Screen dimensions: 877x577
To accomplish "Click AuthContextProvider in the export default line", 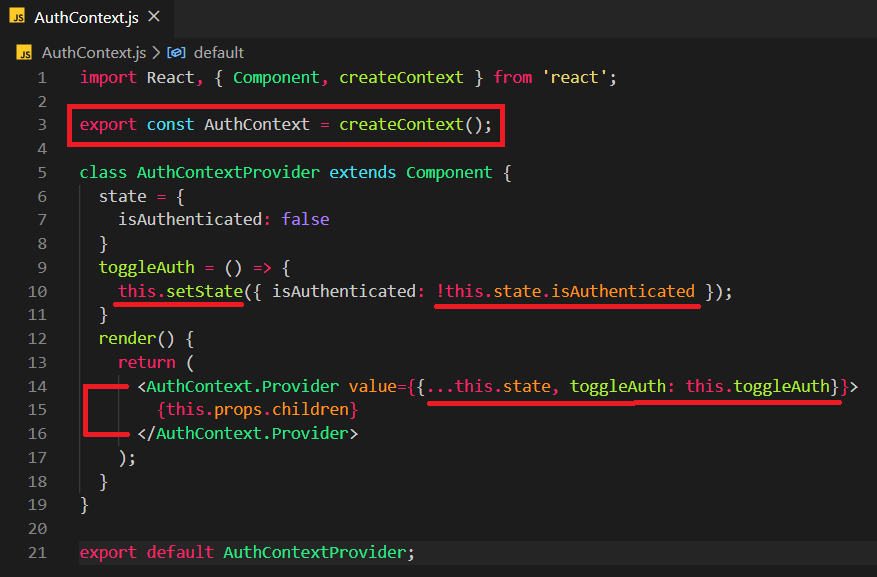I will click(x=315, y=552).
